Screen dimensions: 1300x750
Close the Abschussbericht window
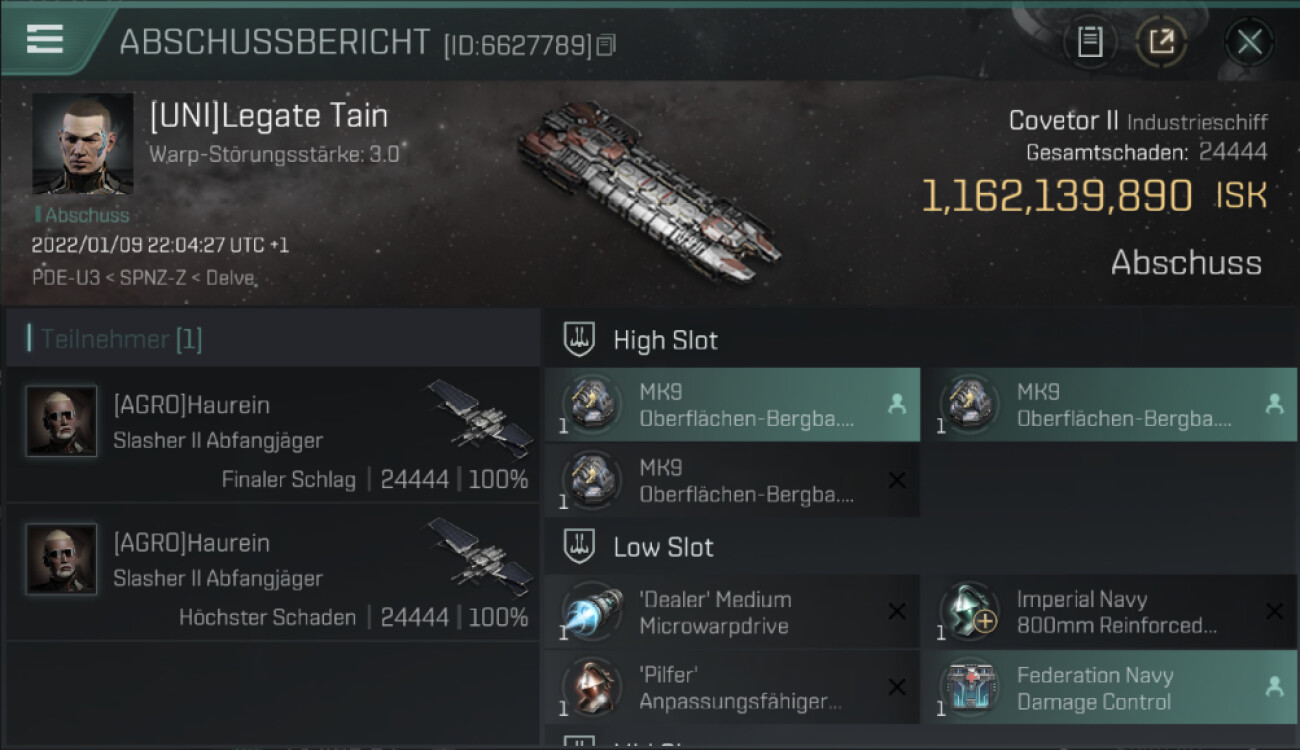point(1249,42)
